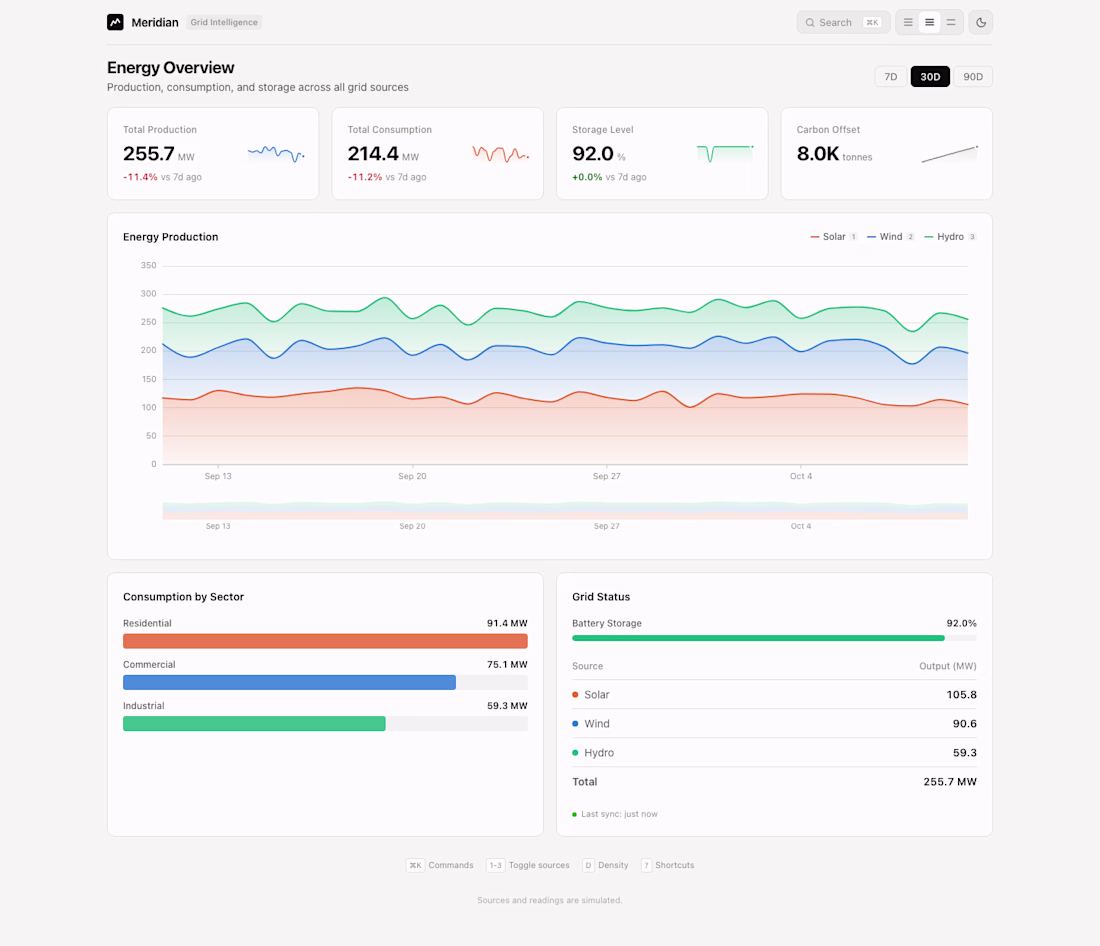Click the Battery Storage progress bar
The image size is (1100, 946).
pyautogui.click(x=774, y=638)
